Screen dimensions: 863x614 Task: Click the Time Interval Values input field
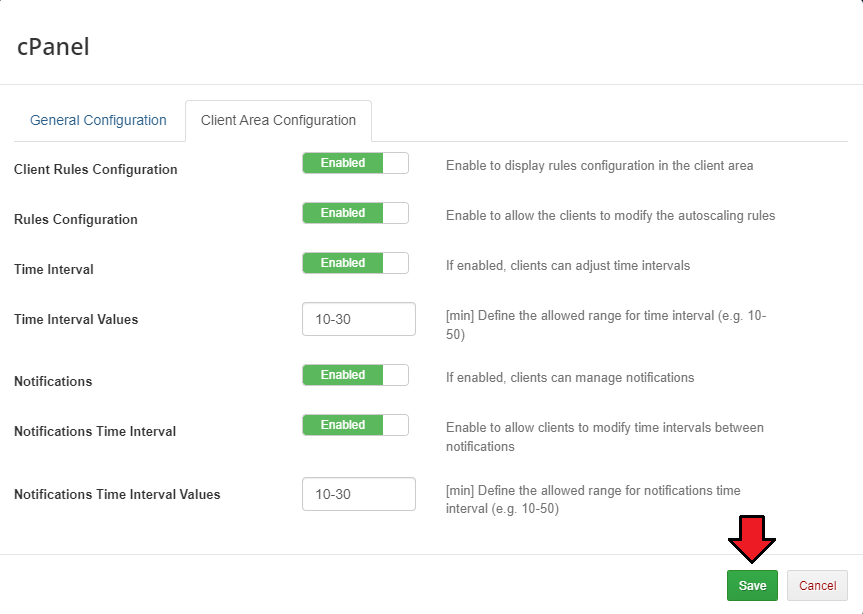(x=359, y=319)
